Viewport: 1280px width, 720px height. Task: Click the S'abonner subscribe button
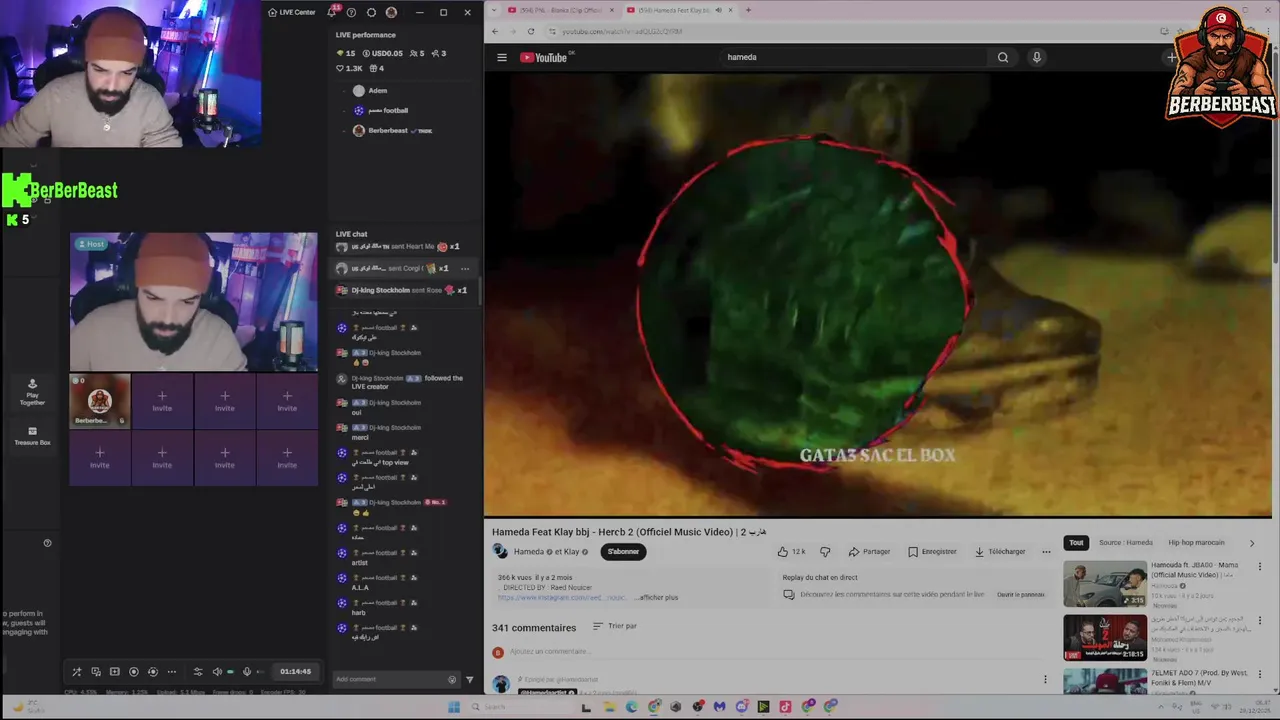(x=623, y=552)
